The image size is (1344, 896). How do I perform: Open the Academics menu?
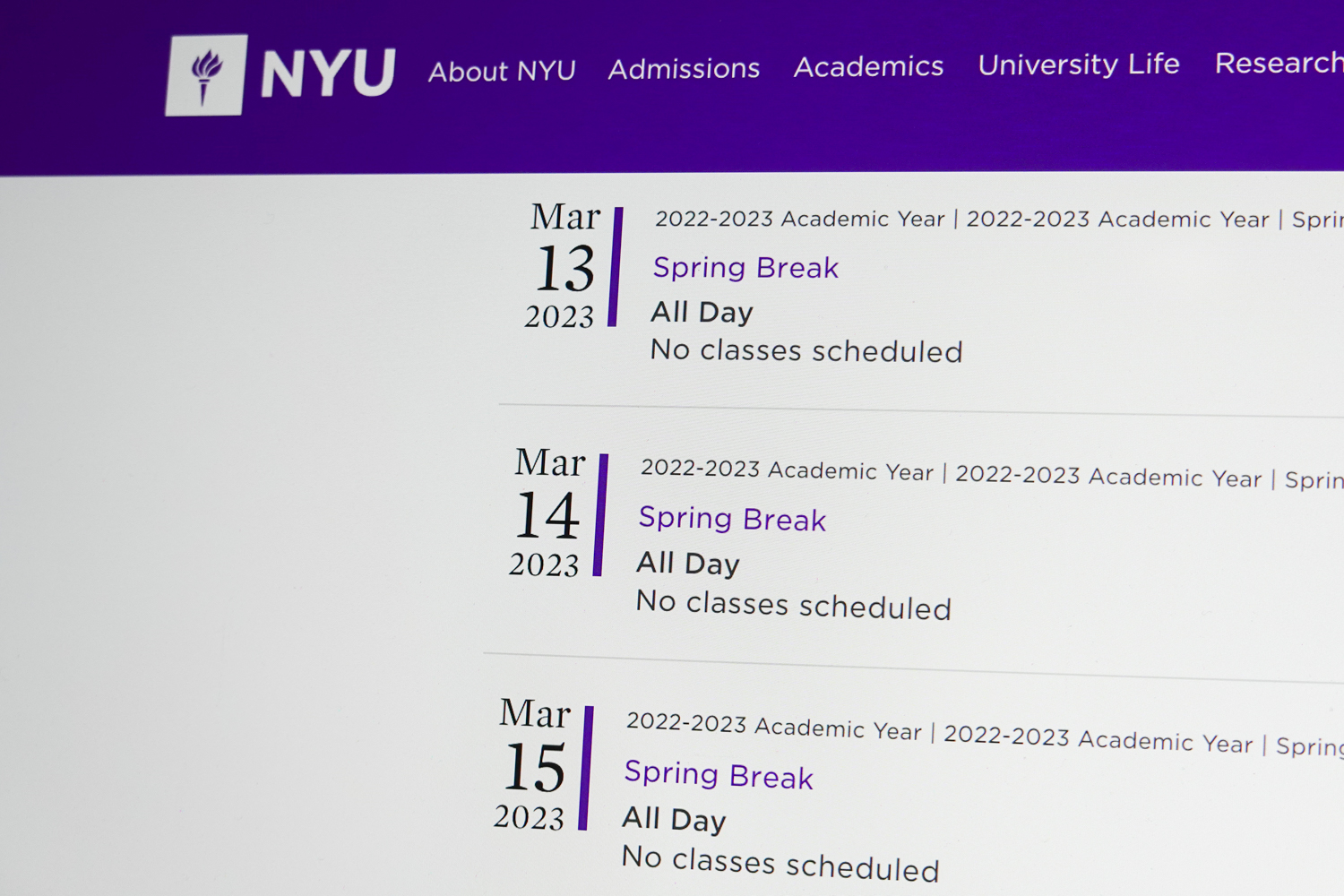(868, 66)
